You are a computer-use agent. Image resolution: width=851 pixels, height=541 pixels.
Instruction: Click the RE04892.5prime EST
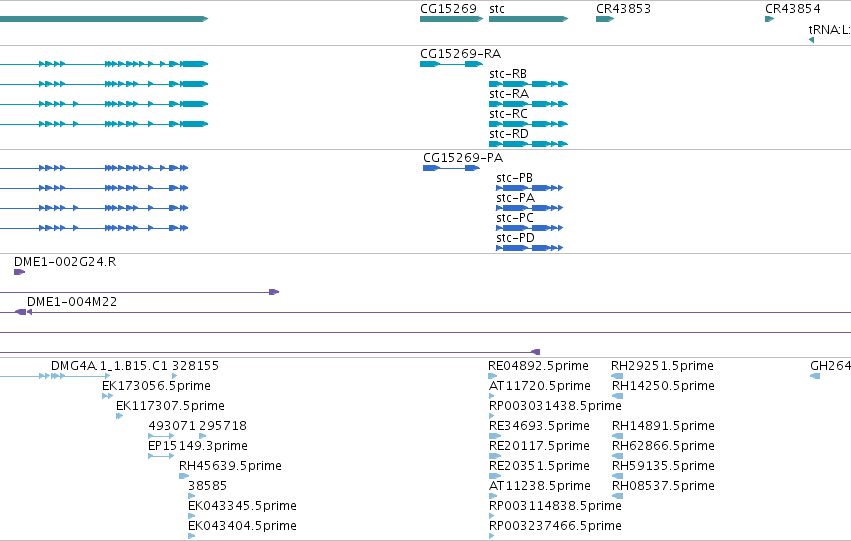[x=493, y=376]
